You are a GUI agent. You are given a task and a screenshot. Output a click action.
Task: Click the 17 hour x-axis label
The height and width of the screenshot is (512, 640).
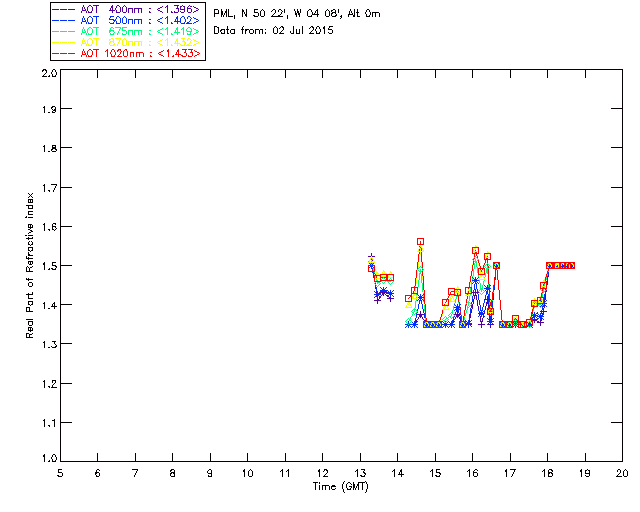(510, 473)
